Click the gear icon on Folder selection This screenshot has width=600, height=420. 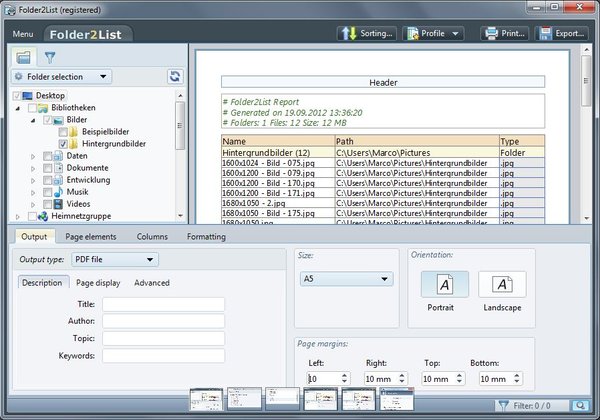18,77
